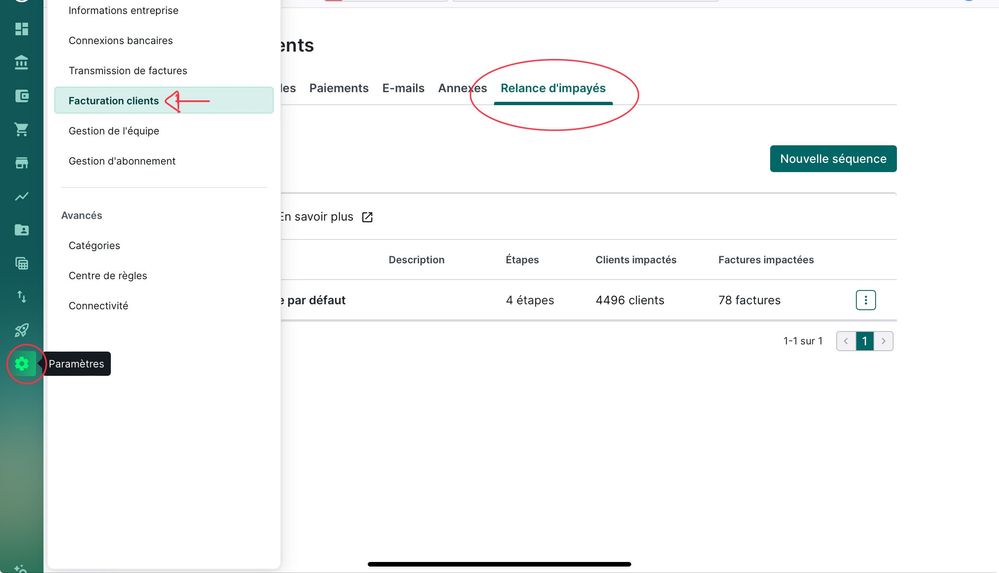Select the Relance d'impayés tab
Viewport: 999px width, 573px height.
coord(553,88)
